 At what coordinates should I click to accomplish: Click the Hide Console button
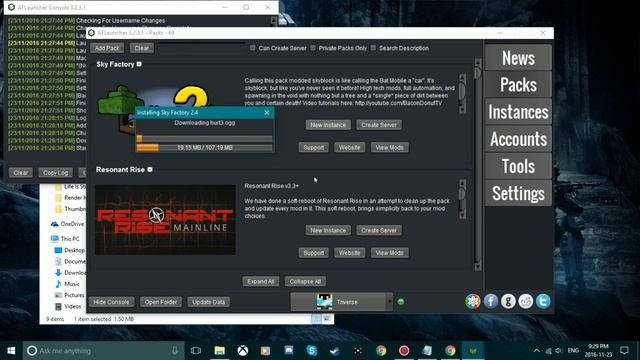111,302
